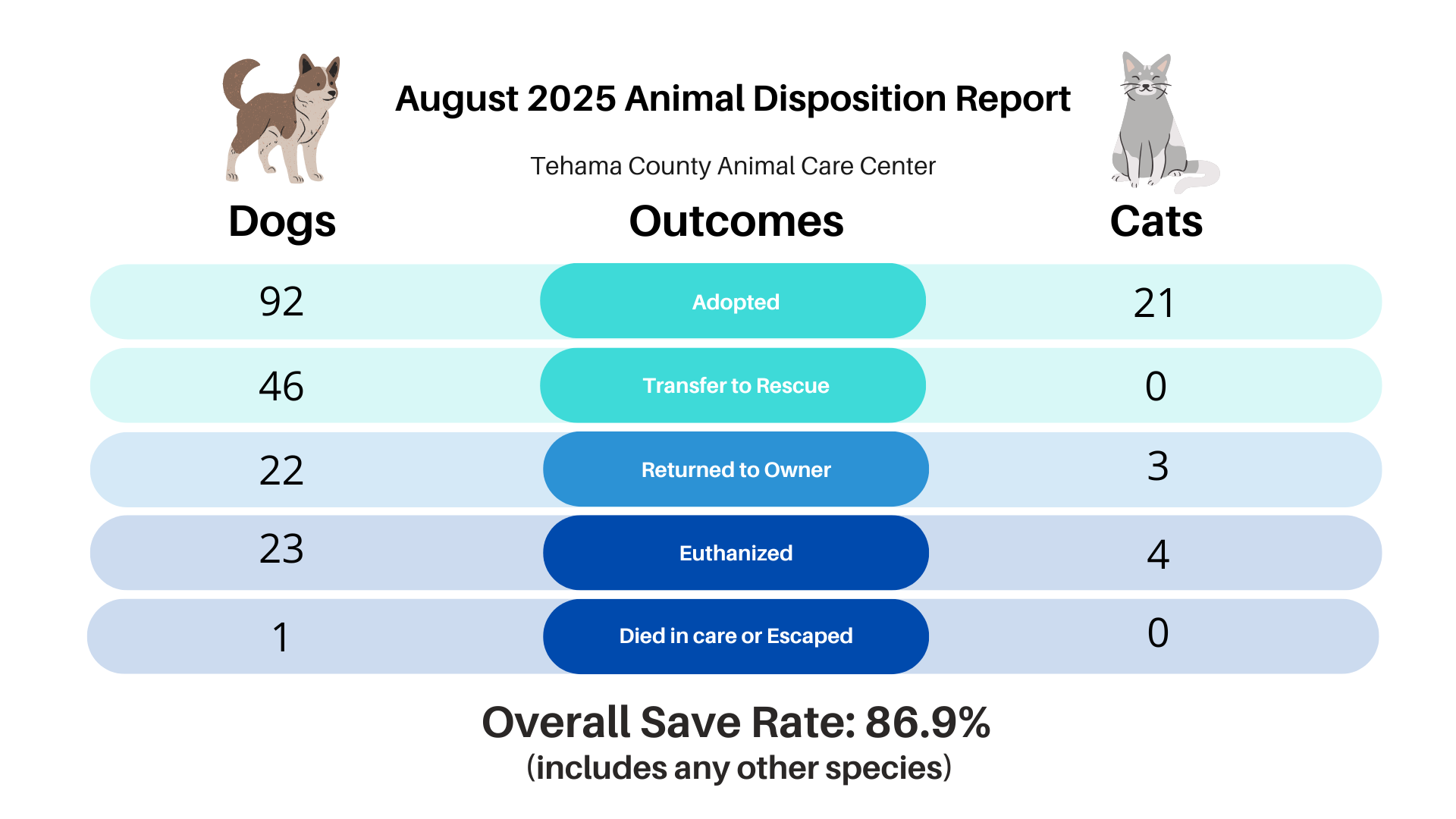Screen dimensions: 1456x819
Task: Select the Euthanized pill label
Action: (735, 553)
